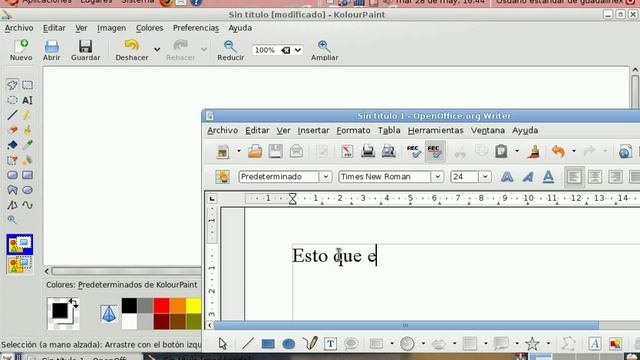Expand the New document arrow in Writer
Viewport: 640px width, 360px height.
[239, 151]
